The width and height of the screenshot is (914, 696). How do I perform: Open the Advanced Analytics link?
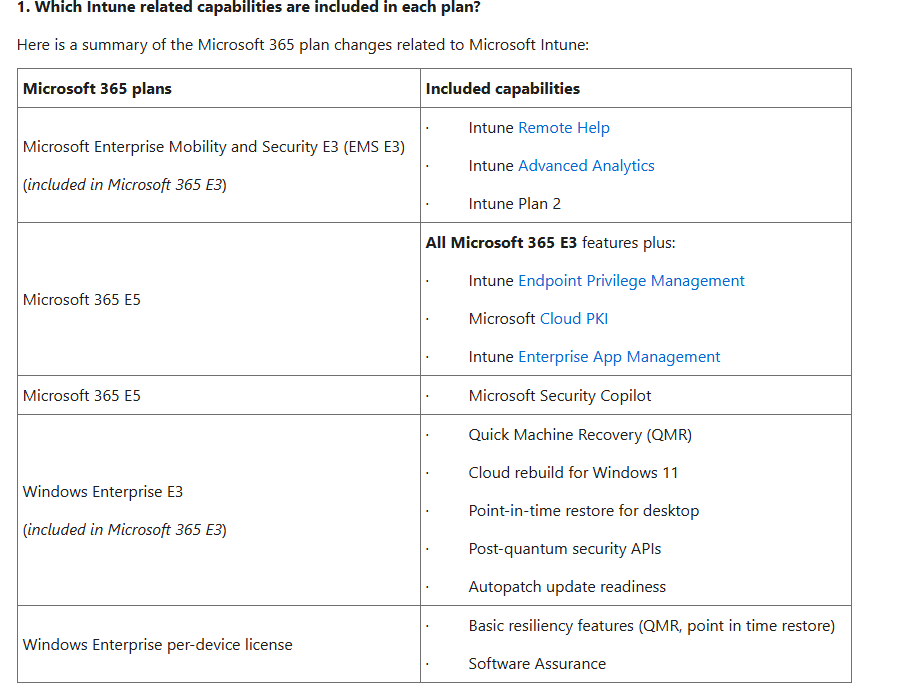(586, 166)
